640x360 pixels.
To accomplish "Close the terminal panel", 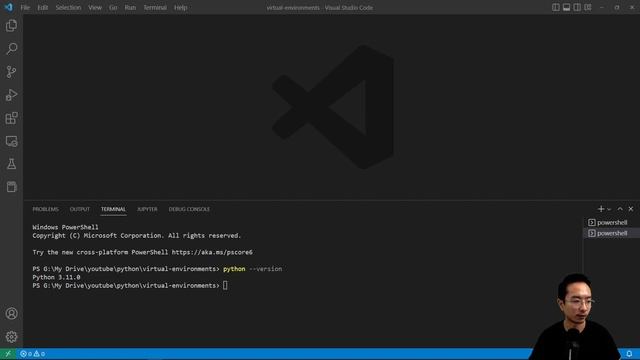I will [631, 209].
